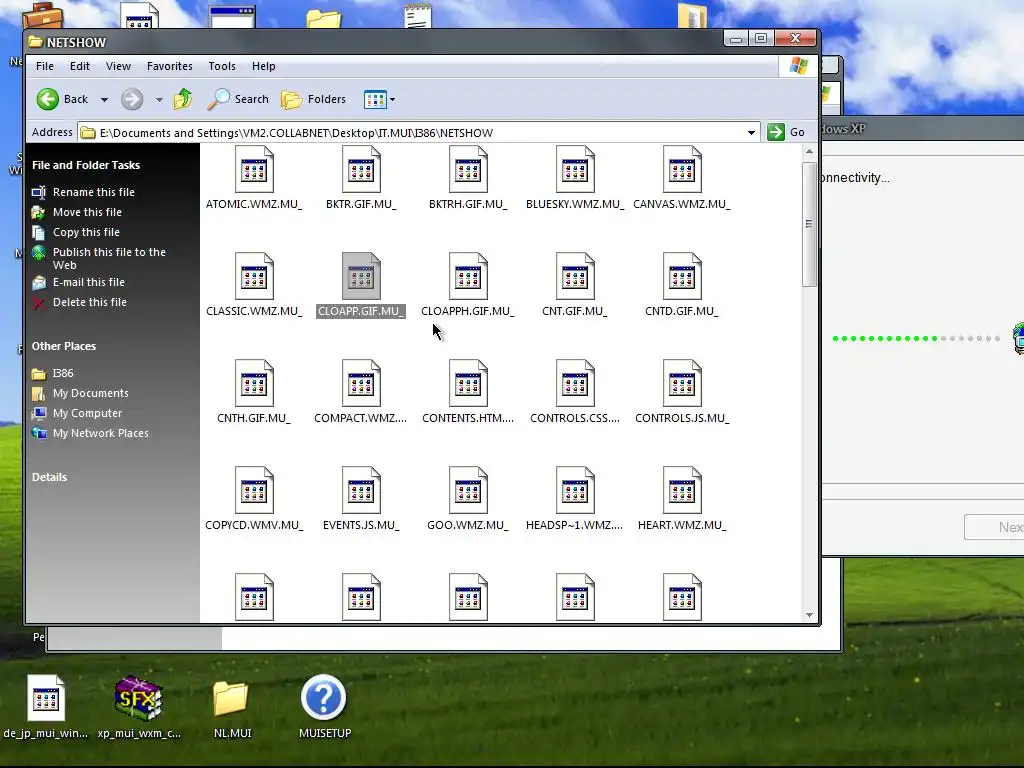The image size is (1024, 768).
Task: Select file COPYCD.WMV.MU_
Action: [x=254, y=499]
